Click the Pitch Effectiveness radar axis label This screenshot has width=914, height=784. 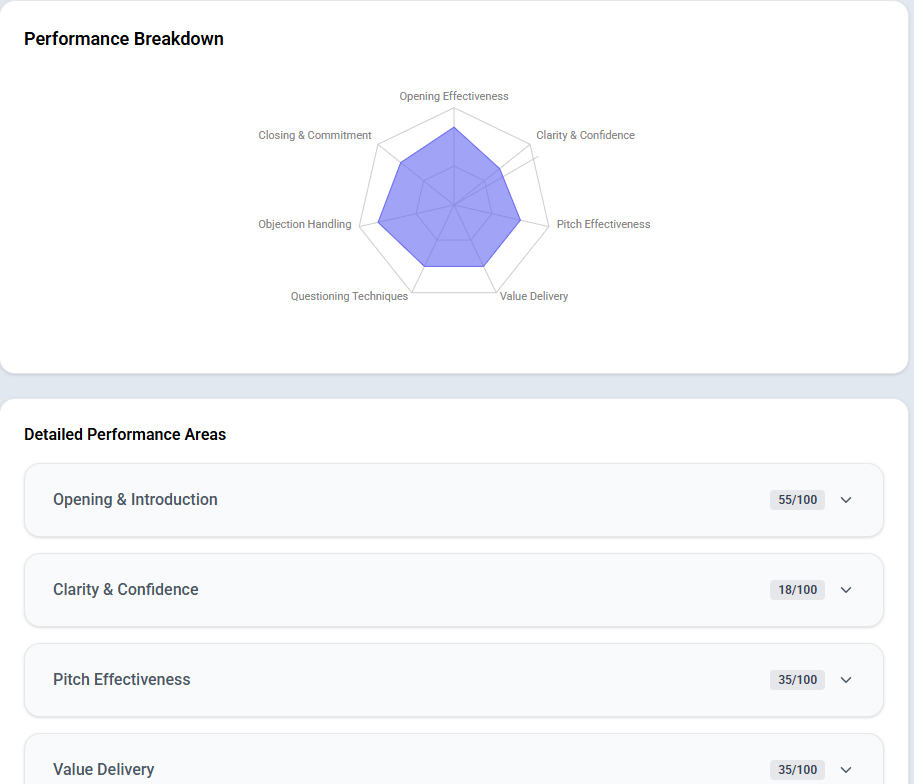pos(603,224)
